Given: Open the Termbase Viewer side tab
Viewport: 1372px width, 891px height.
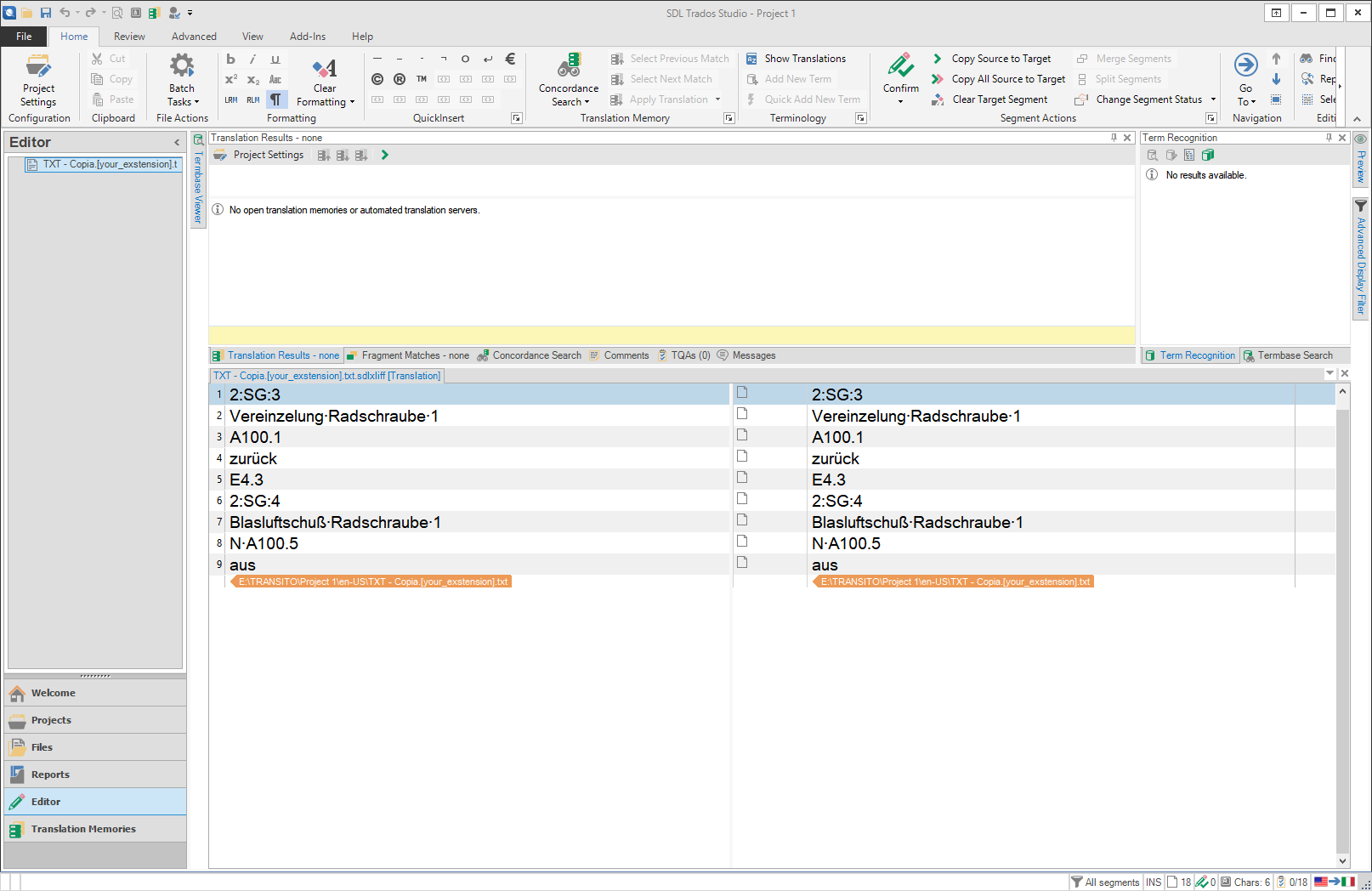Looking at the screenshot, I should click(198, 180).
